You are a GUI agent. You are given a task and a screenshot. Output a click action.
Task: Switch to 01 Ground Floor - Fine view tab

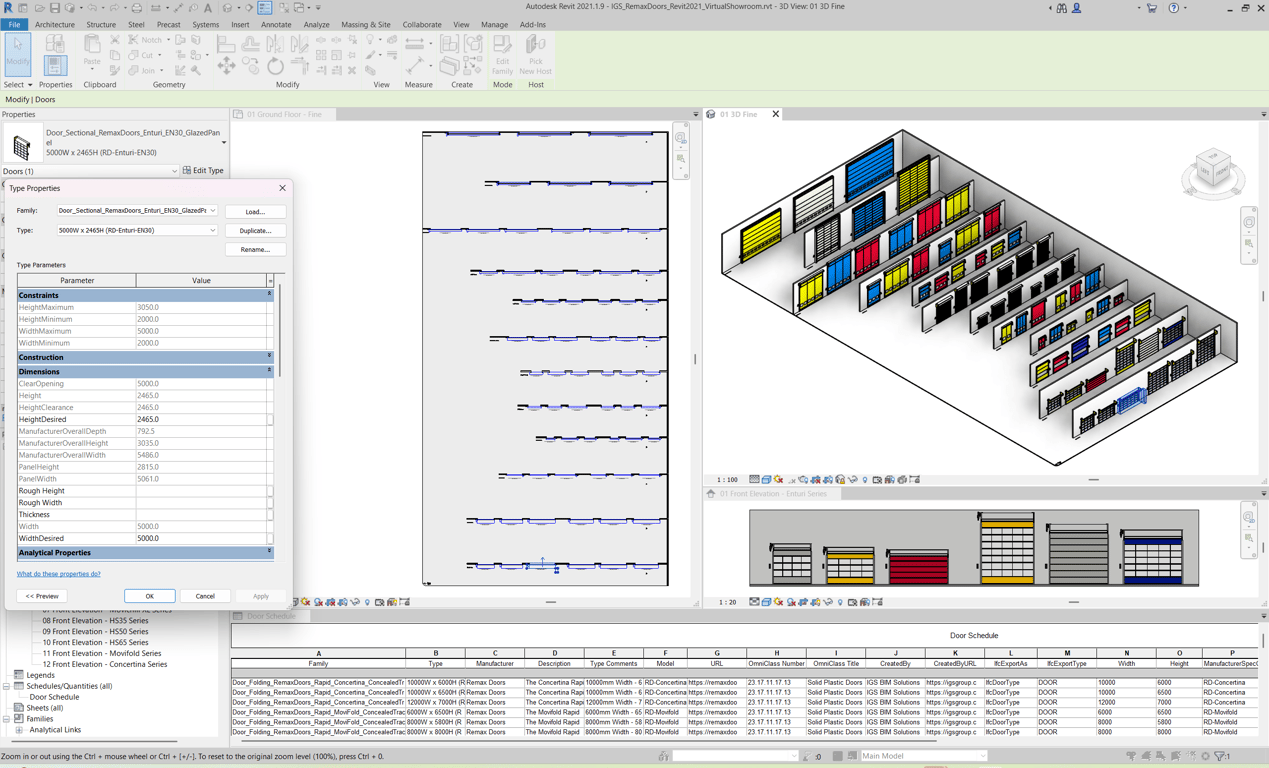click(284, 115)
